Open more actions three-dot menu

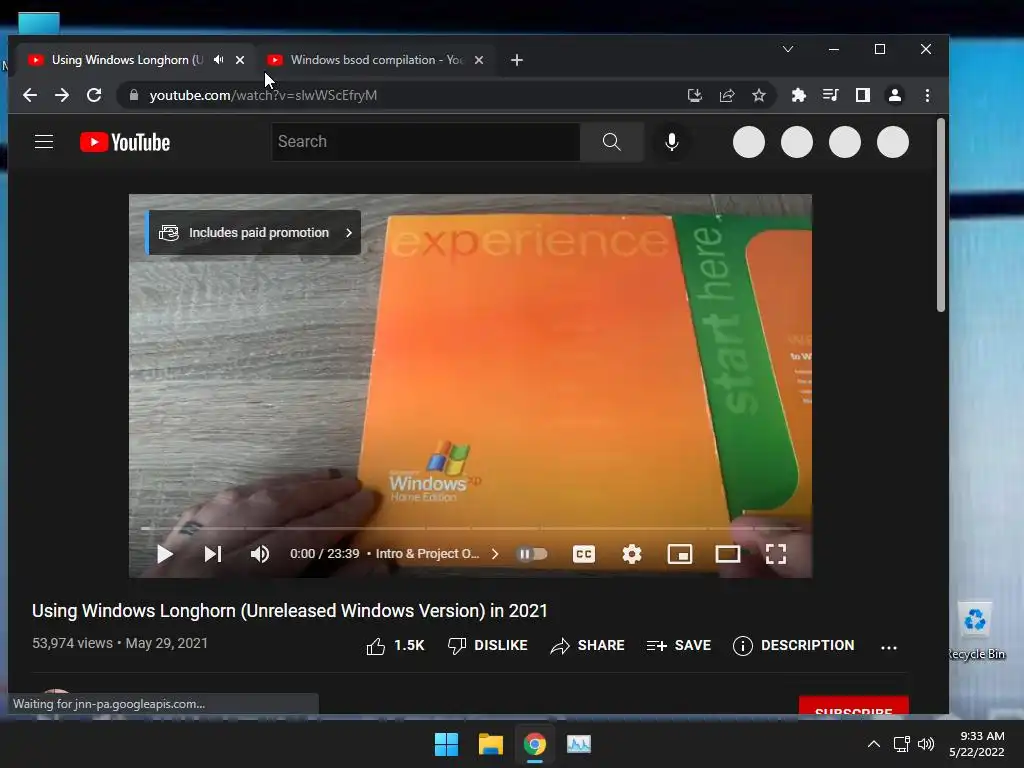(889, 647)
